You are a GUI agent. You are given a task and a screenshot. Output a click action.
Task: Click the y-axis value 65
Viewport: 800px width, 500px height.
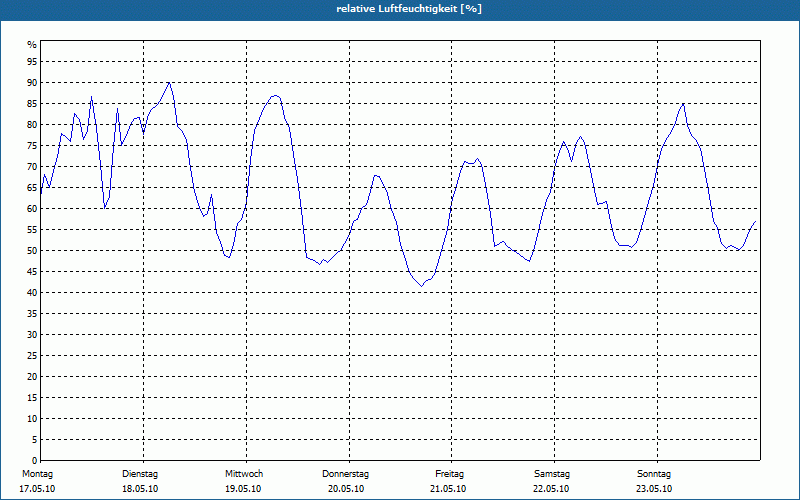(x=32, y=188)
